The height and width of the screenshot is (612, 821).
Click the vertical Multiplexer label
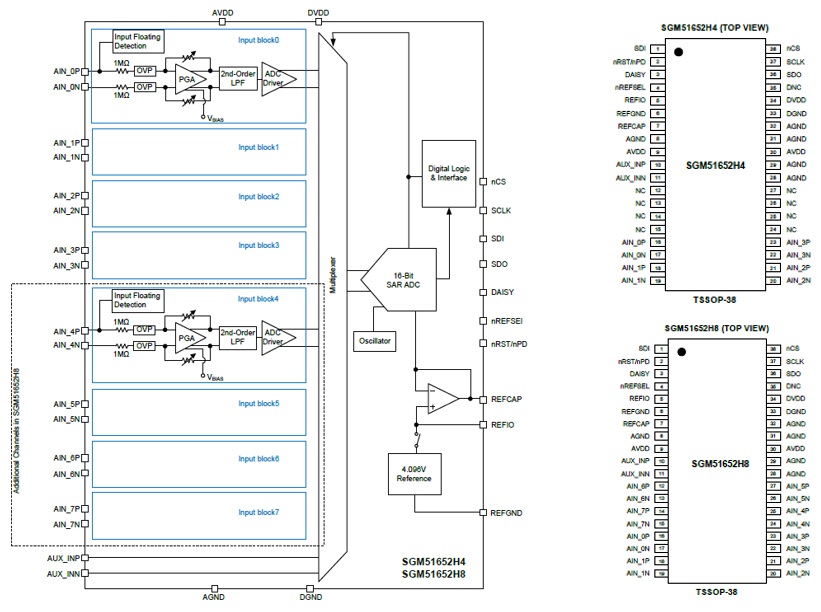(332, 275)
